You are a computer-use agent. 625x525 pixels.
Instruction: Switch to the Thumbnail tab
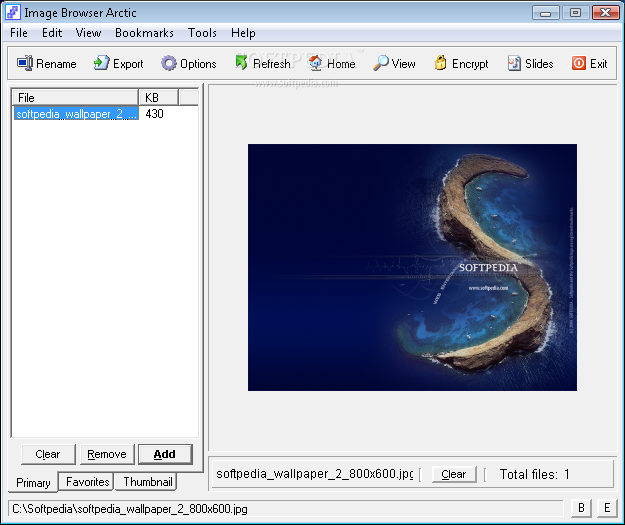pos(147,482)
